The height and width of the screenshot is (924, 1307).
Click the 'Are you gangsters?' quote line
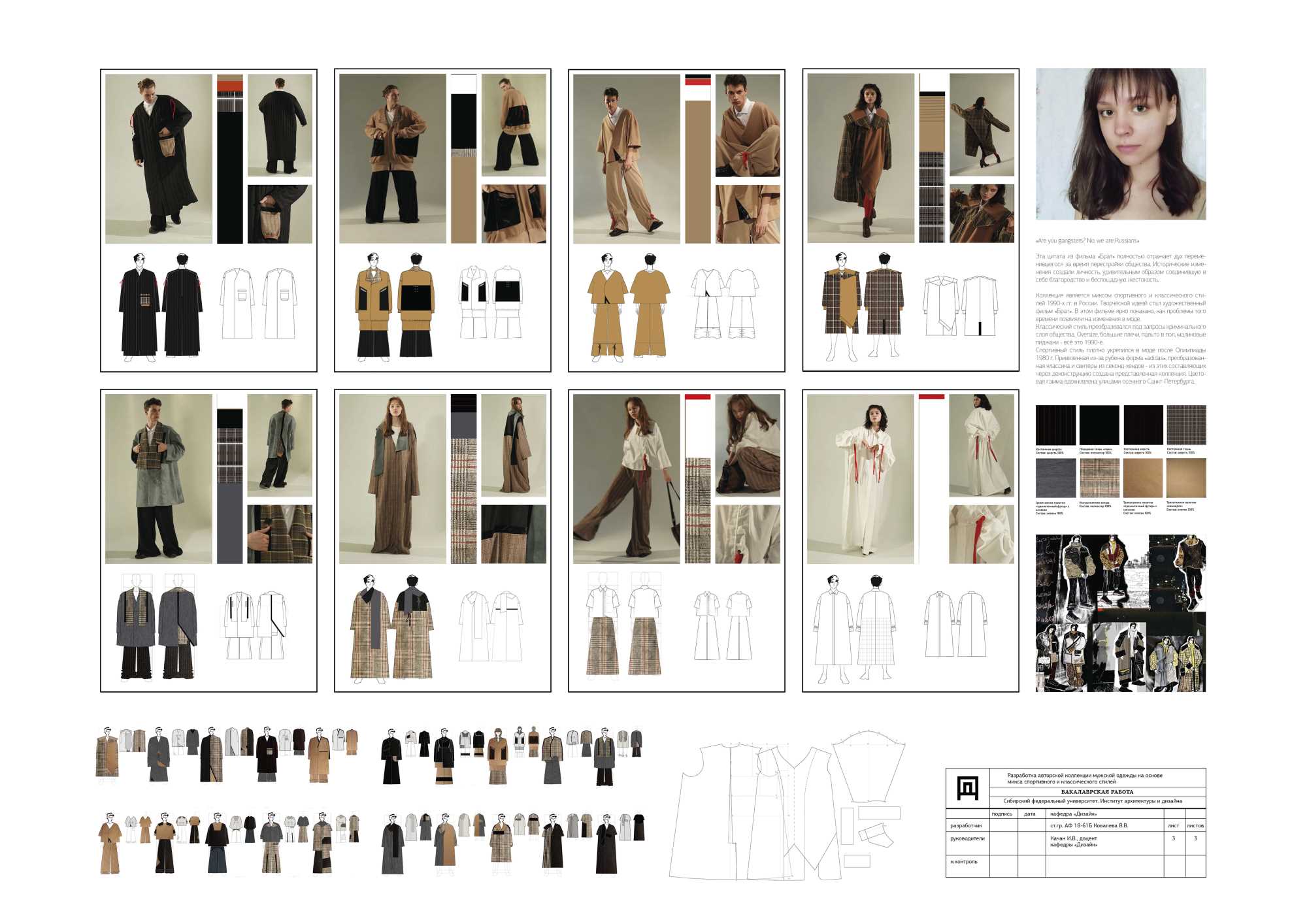coord(1087,241)
